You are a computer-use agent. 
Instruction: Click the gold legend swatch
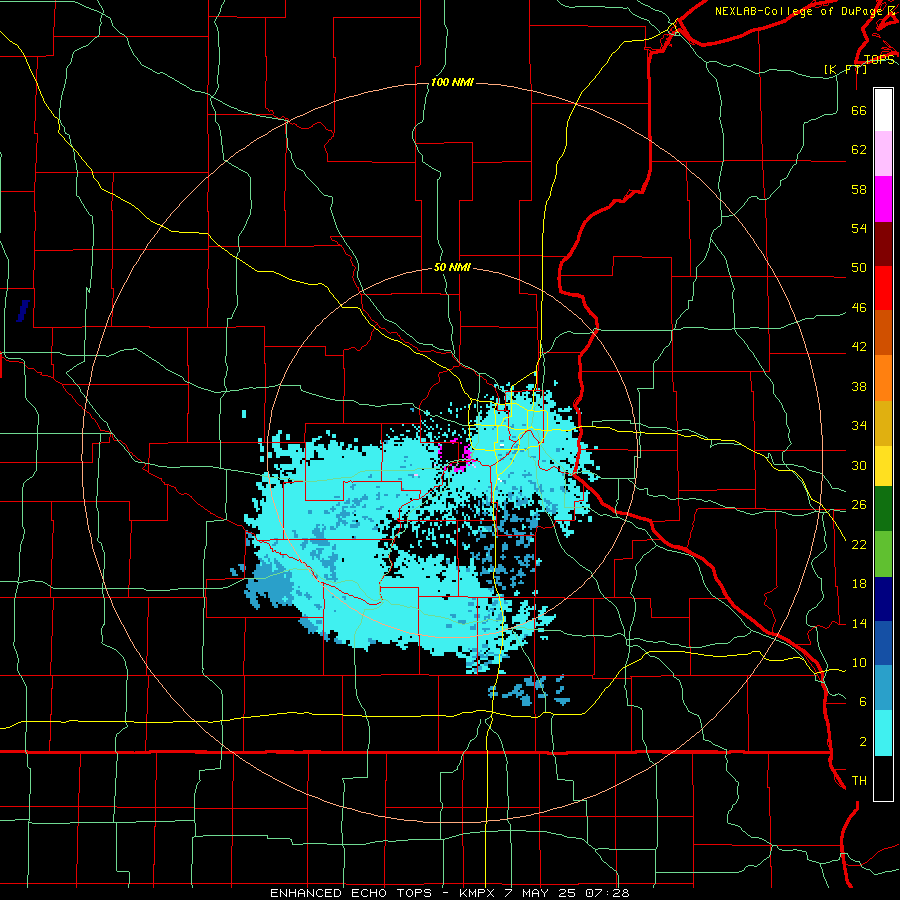point(883,423)
